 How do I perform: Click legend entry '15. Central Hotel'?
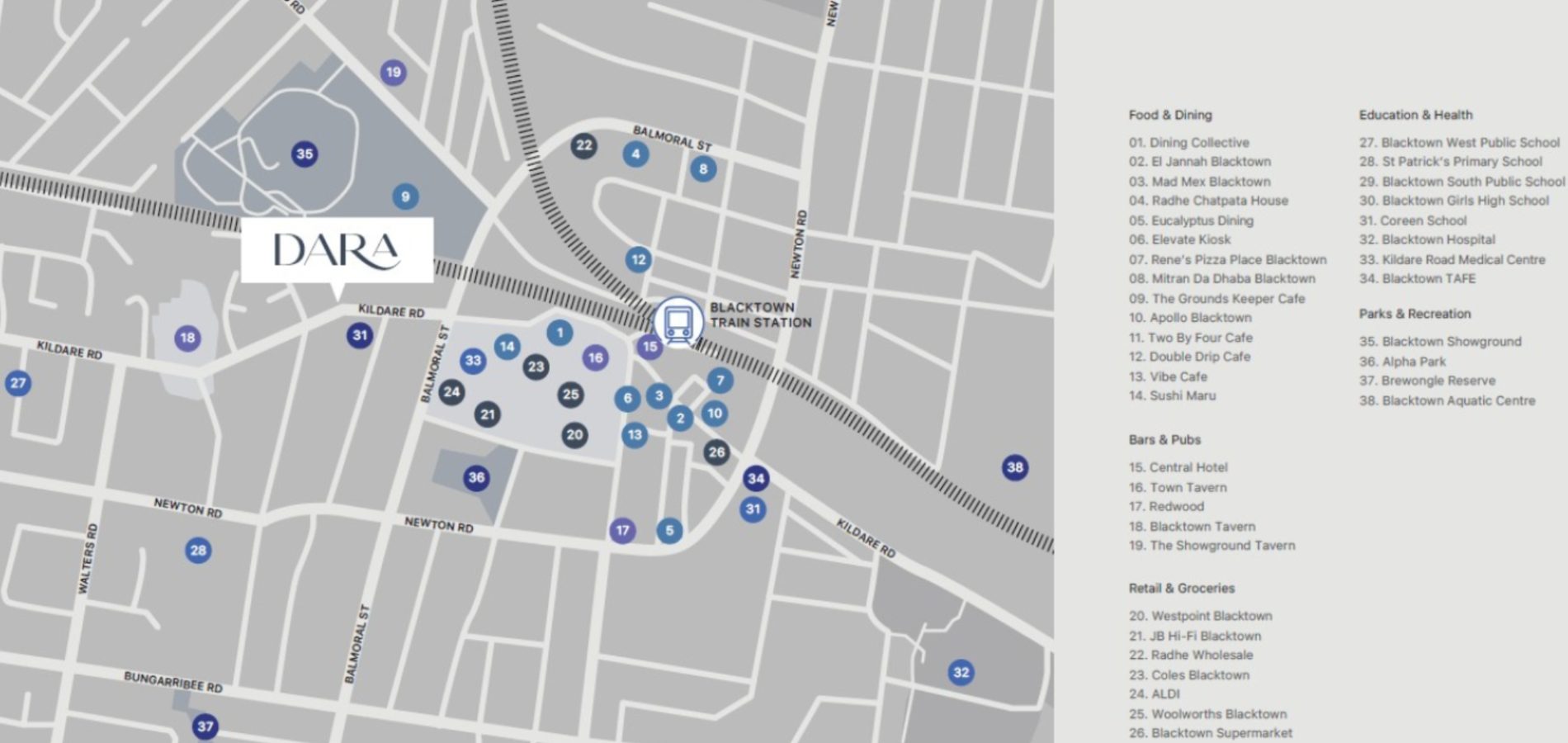click(x=1178, y=467)
